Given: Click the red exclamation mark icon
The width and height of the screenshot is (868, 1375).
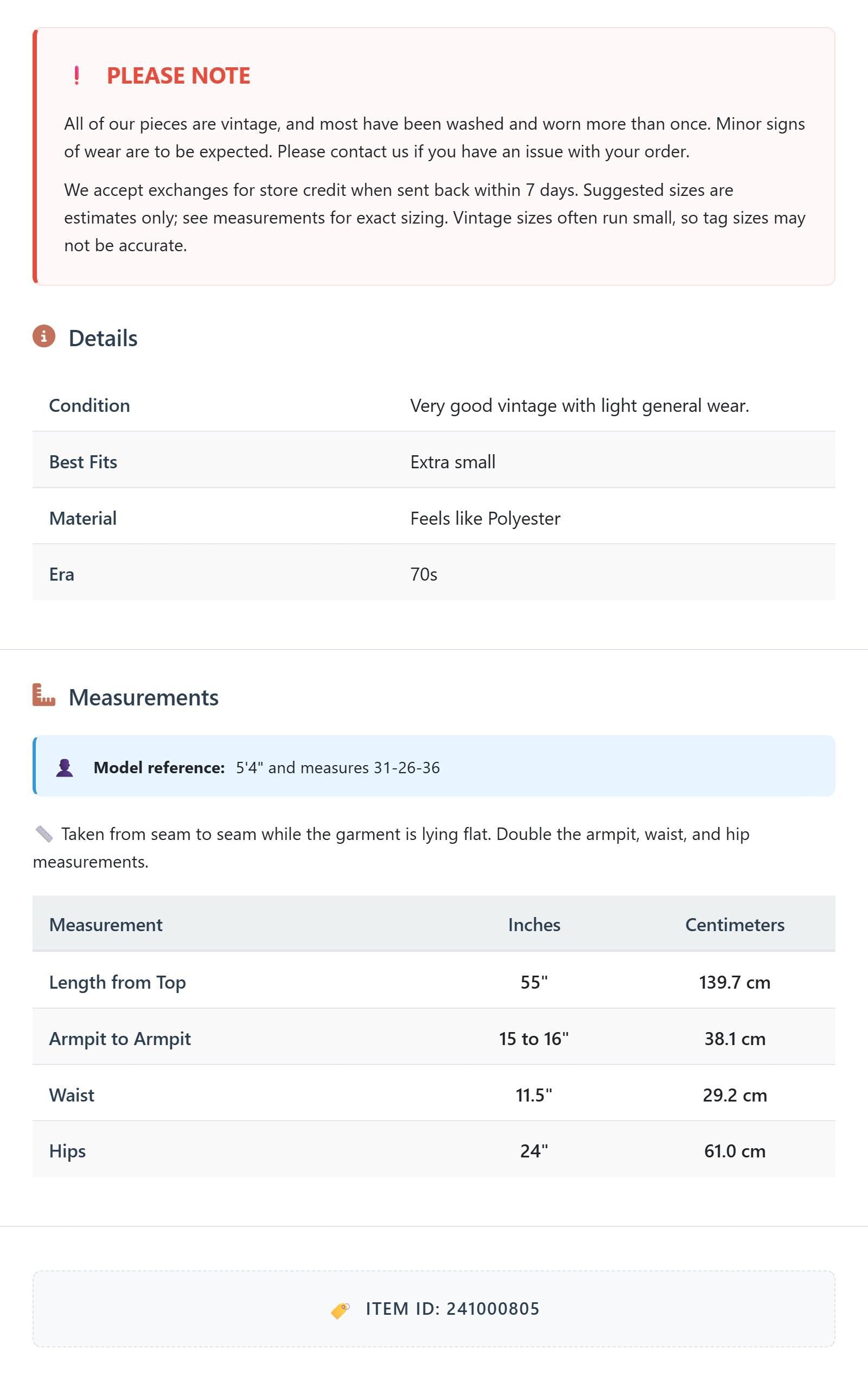Looking at the screenshot, I should (76, 75).
